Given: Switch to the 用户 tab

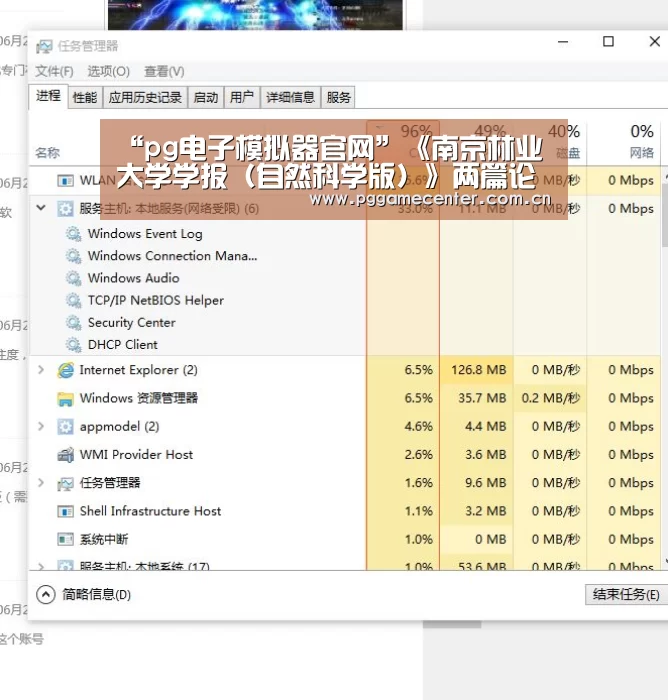Looking at the screenshot, I should point(242,97).
